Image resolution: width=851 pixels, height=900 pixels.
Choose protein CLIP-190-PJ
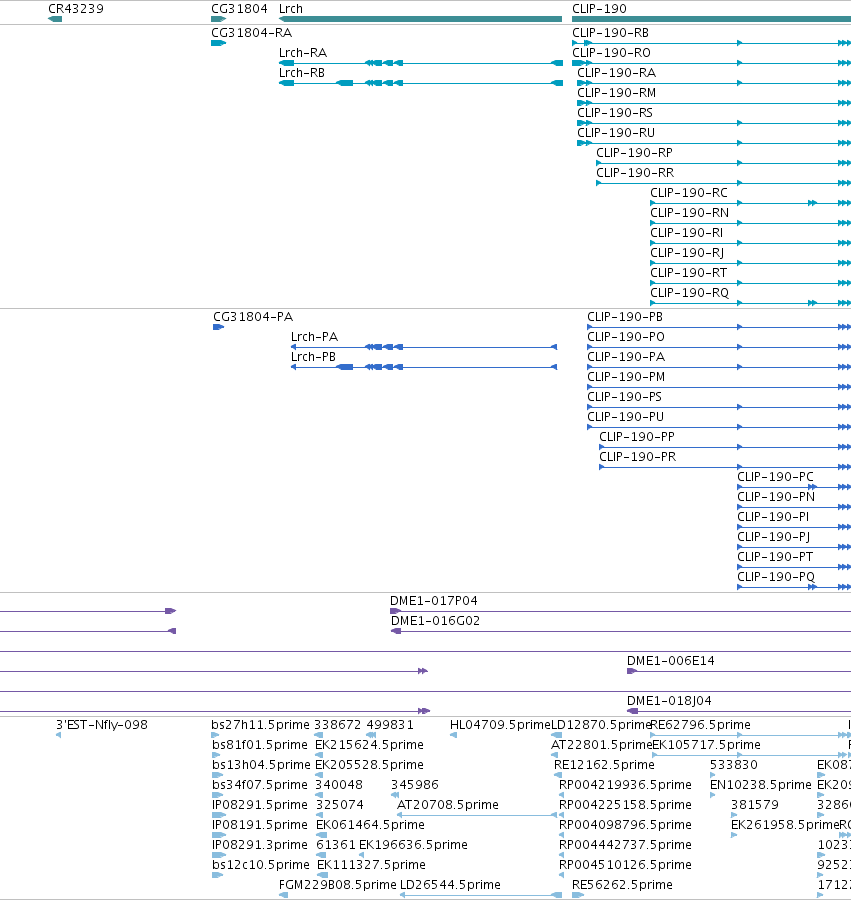(774, 537)
